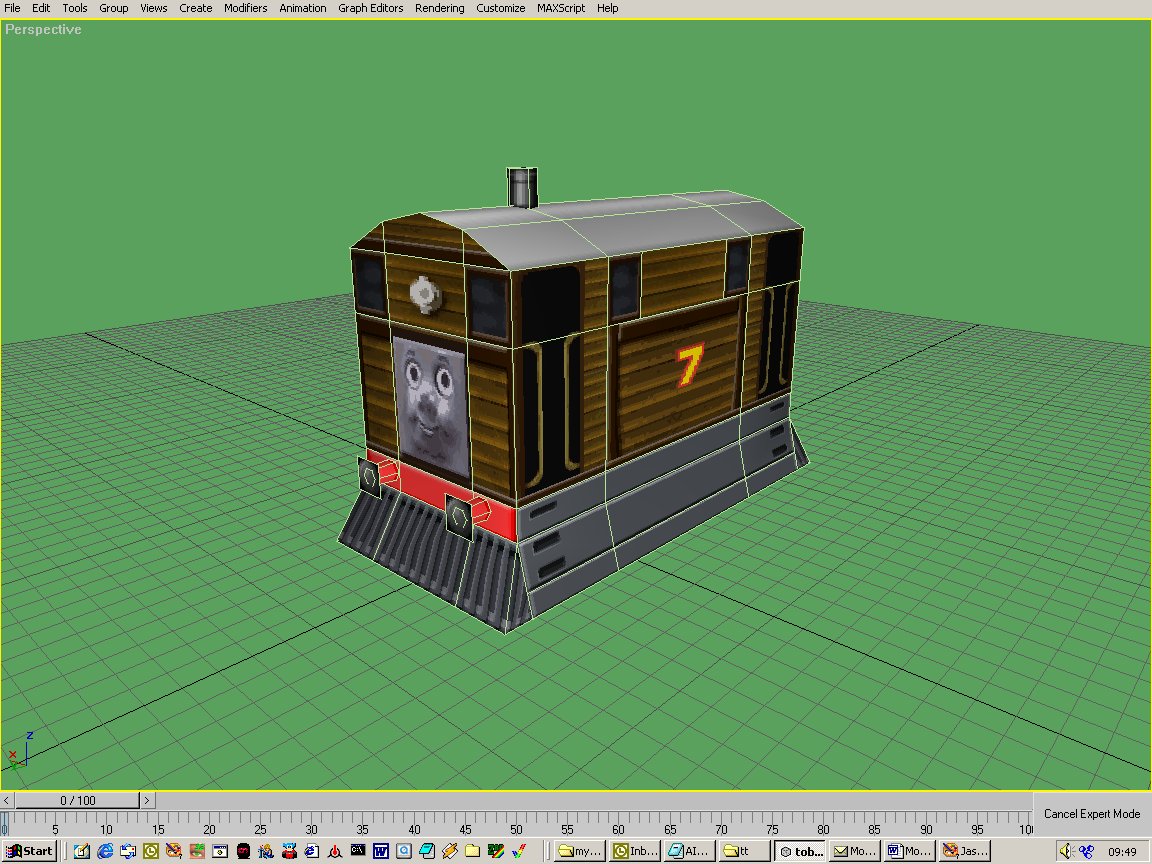Click the active 'tob...' taskbar button
The width and height of the screenshot is (1152, 864).
click(799, 852)
